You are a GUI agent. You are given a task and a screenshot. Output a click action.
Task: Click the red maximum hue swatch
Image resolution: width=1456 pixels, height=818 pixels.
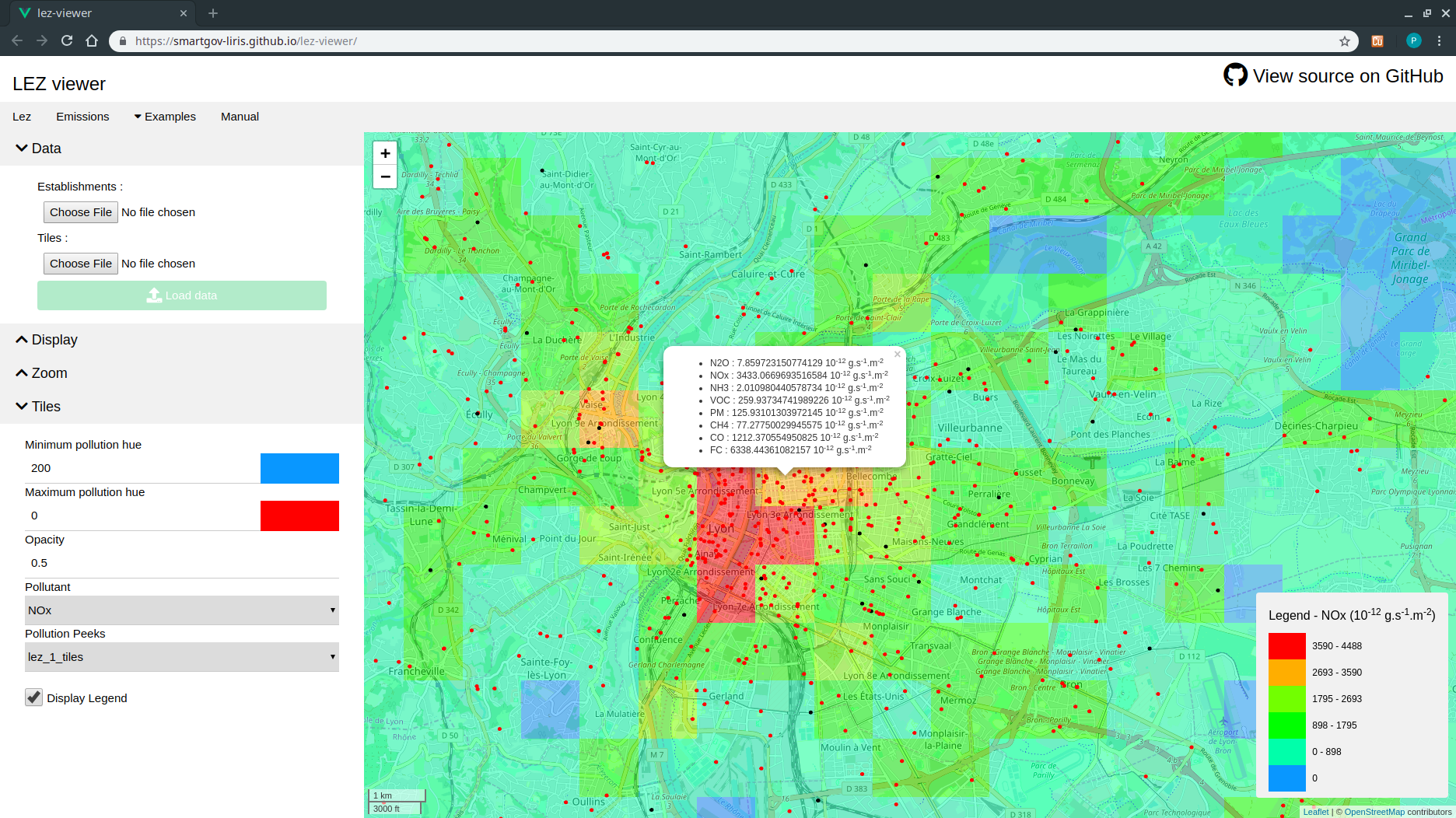(299, 516)
